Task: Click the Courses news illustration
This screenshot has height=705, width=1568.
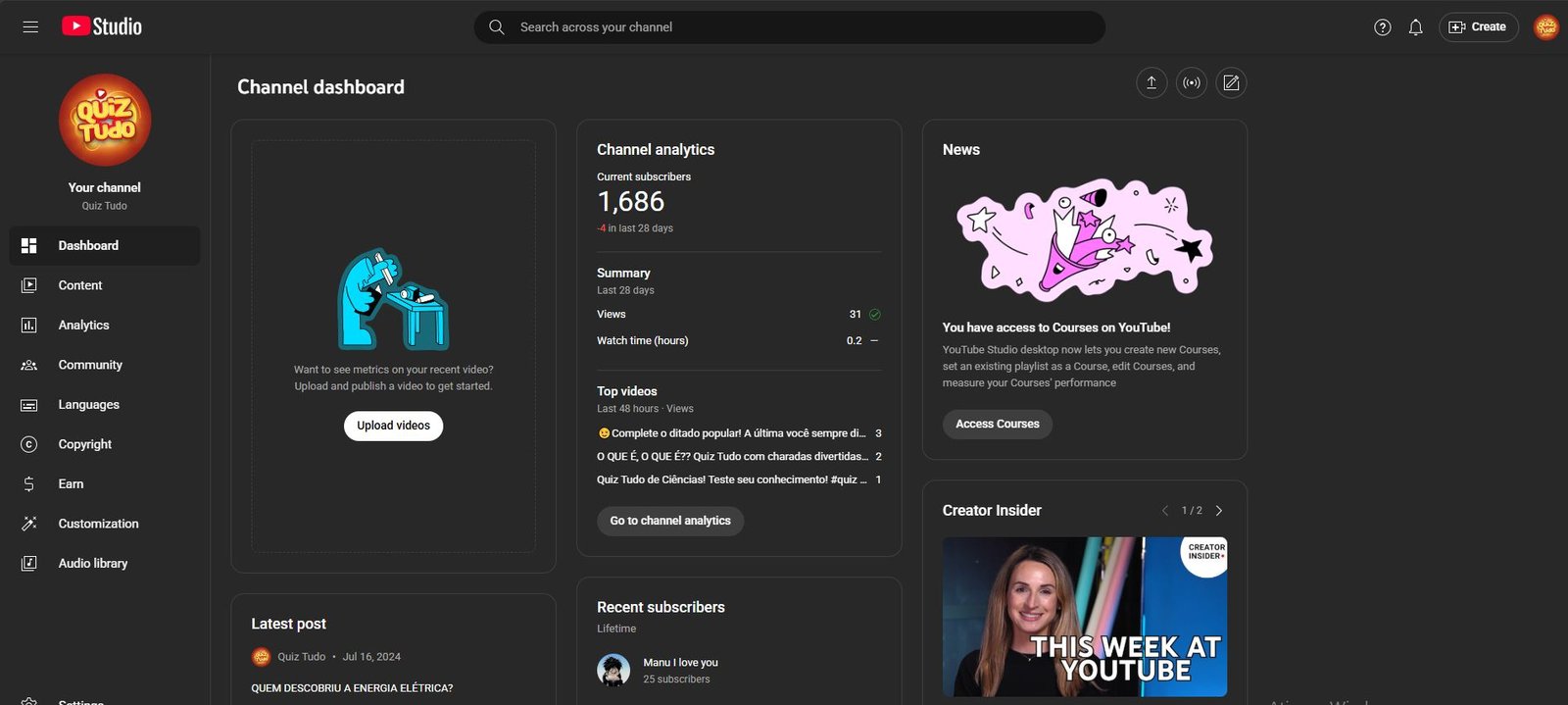Action: tap(1085, 239)
